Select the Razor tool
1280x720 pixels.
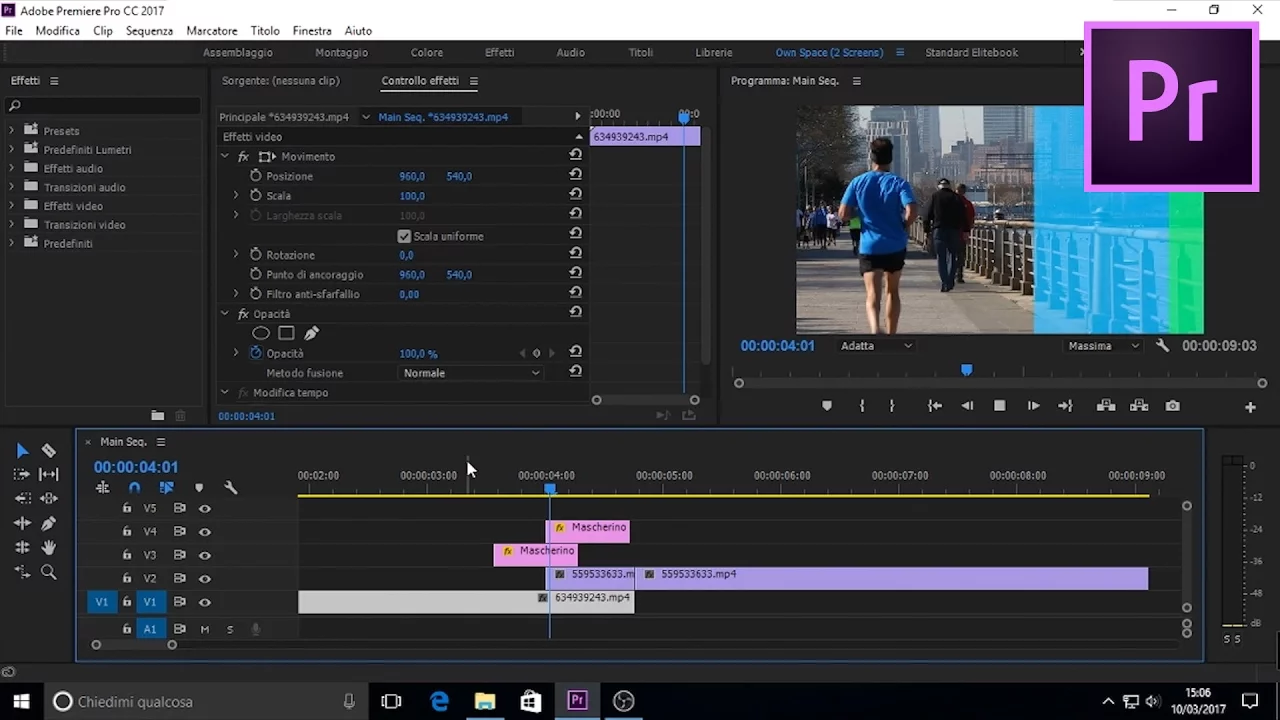coord(48,451)
